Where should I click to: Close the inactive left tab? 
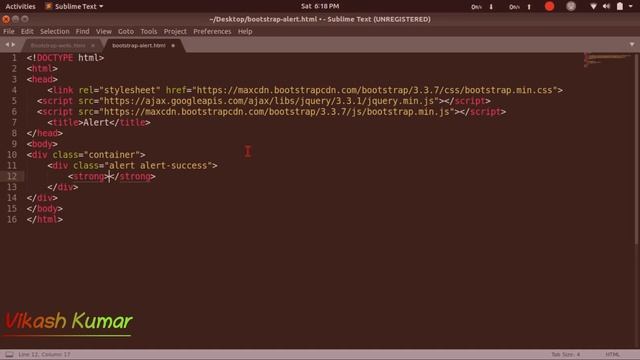tap(93, 45)
